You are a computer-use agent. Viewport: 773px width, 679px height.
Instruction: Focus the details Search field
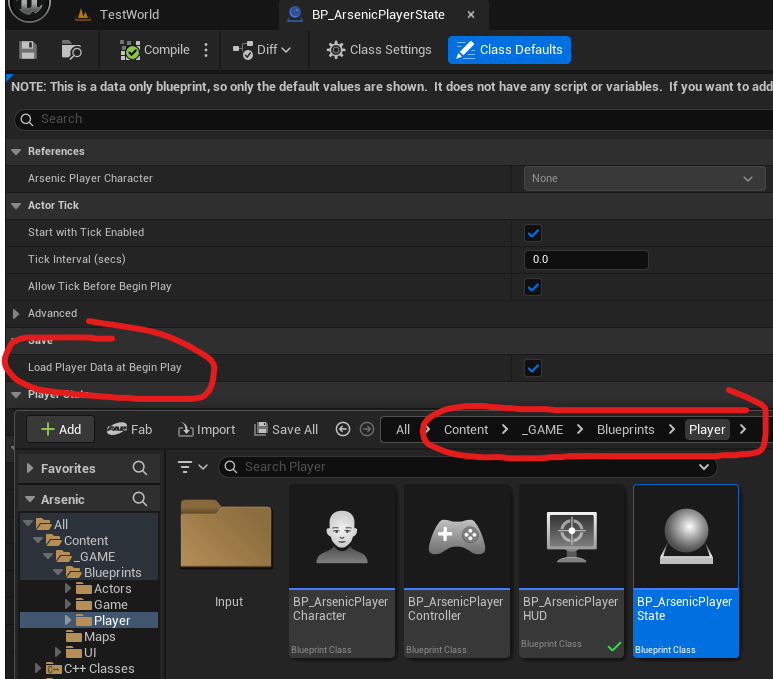(393, 119)
